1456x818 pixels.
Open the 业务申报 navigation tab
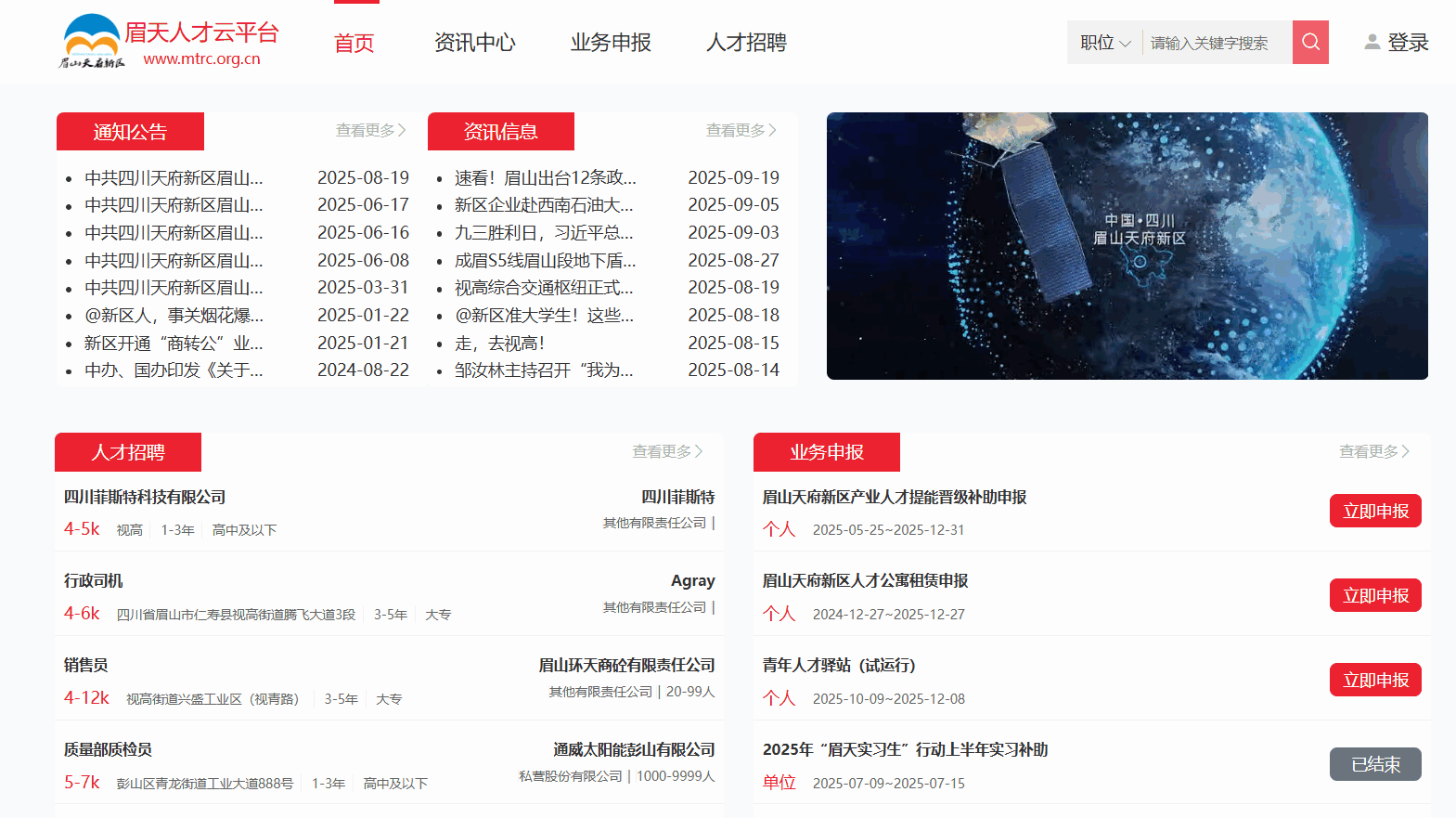click(x=611, y=43)
